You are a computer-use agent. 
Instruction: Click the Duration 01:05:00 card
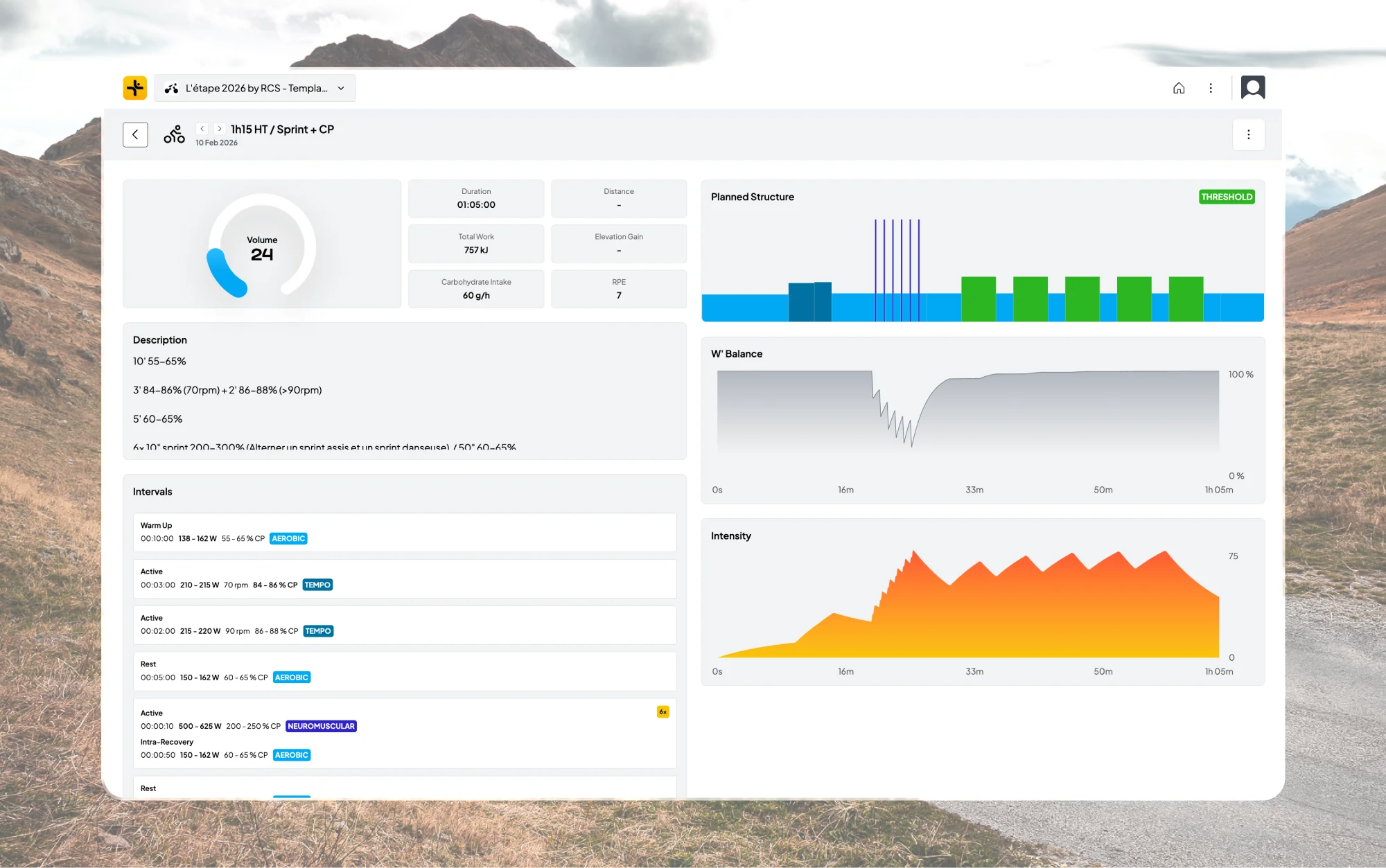coord(476,198)
